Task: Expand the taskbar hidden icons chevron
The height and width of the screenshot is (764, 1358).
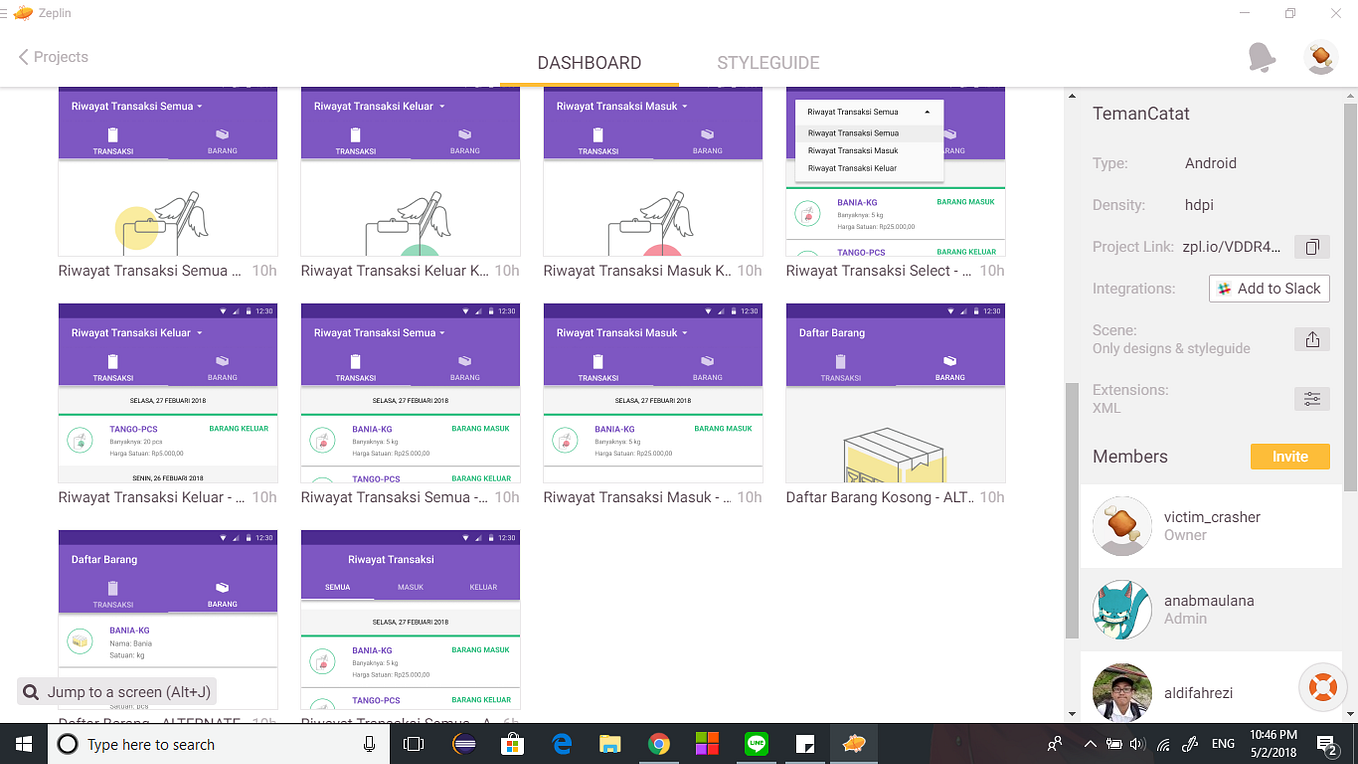Action: point(1089,744)
